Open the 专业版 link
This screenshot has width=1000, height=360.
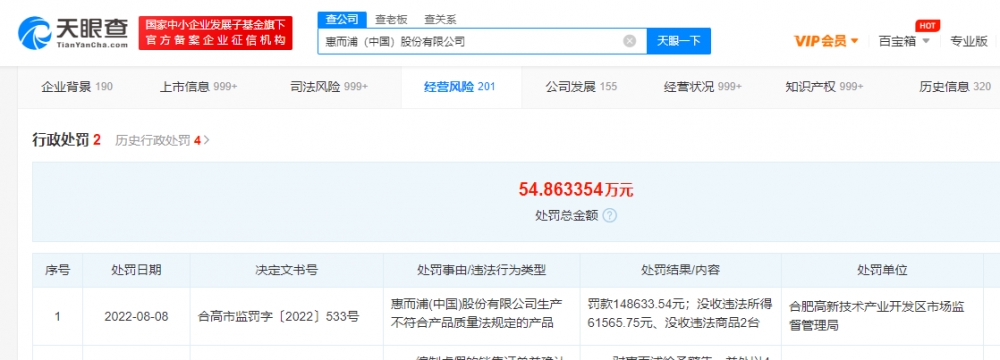[x=969, y=41]
